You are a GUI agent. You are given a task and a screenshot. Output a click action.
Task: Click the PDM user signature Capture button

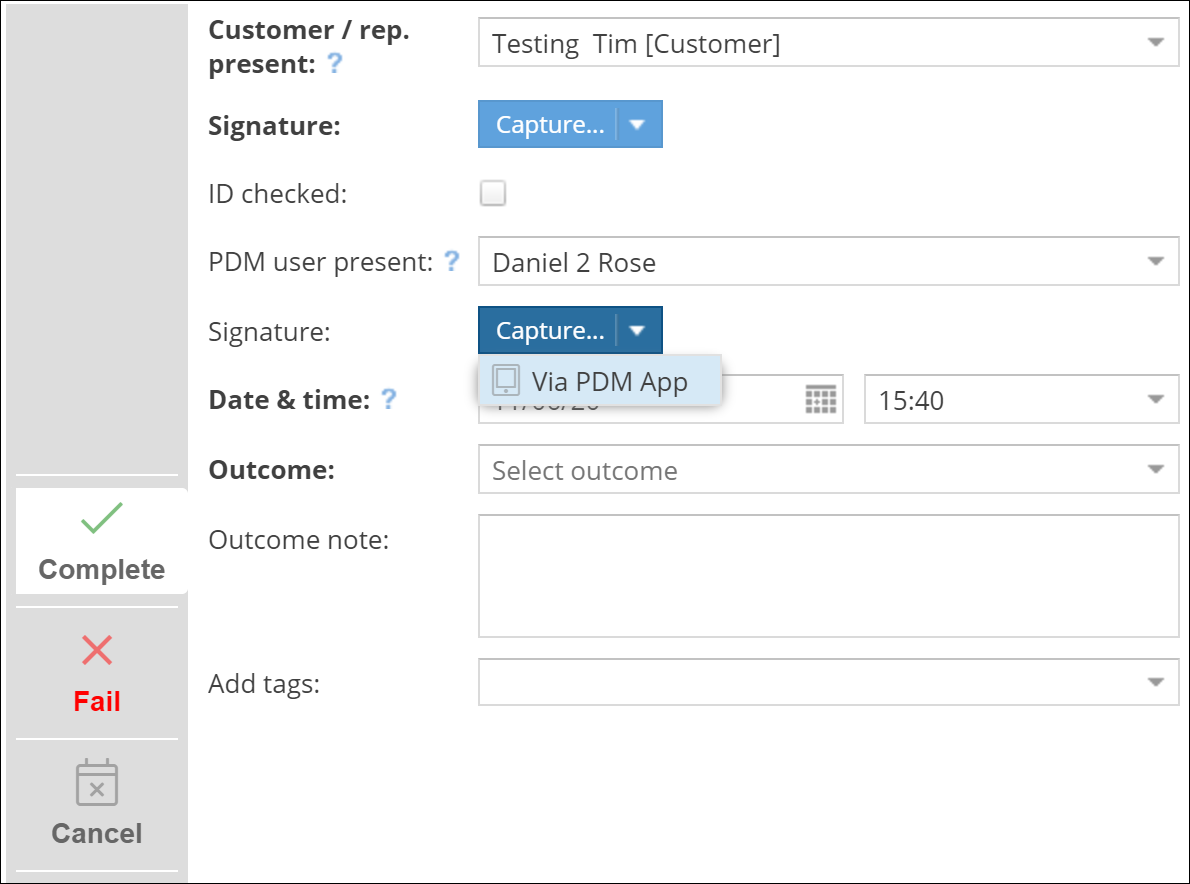pyautogui.click(x=549, y=330)
